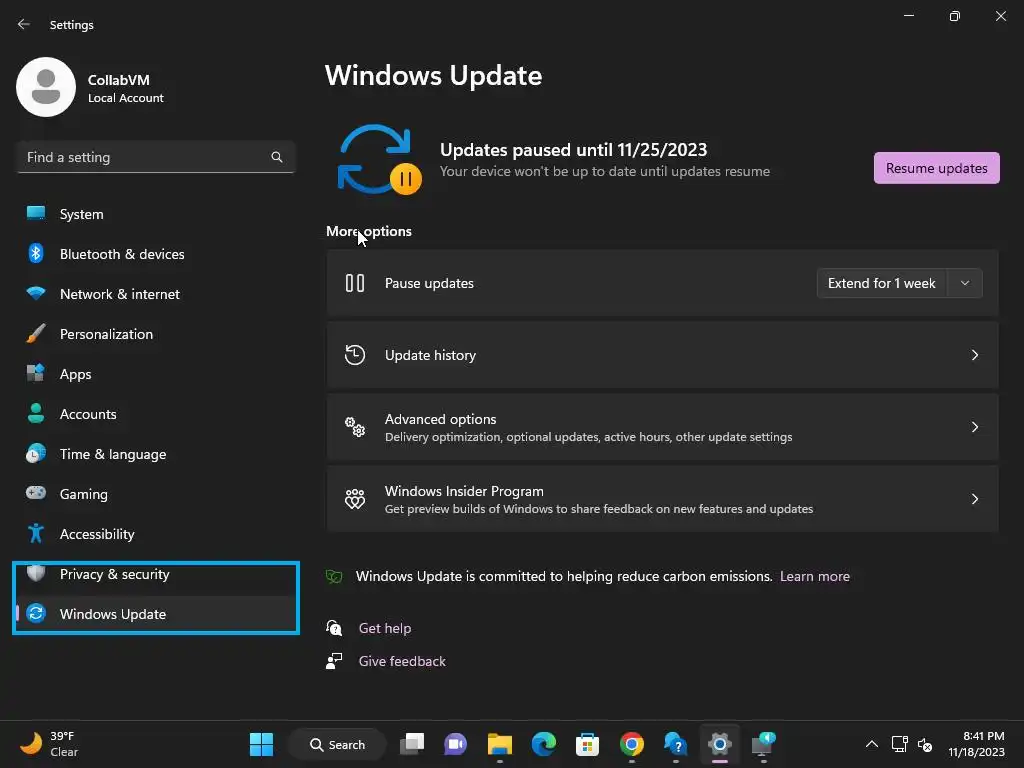Click the Privacy & security shield icon
Screen dimensions: 1024x768
36,573
